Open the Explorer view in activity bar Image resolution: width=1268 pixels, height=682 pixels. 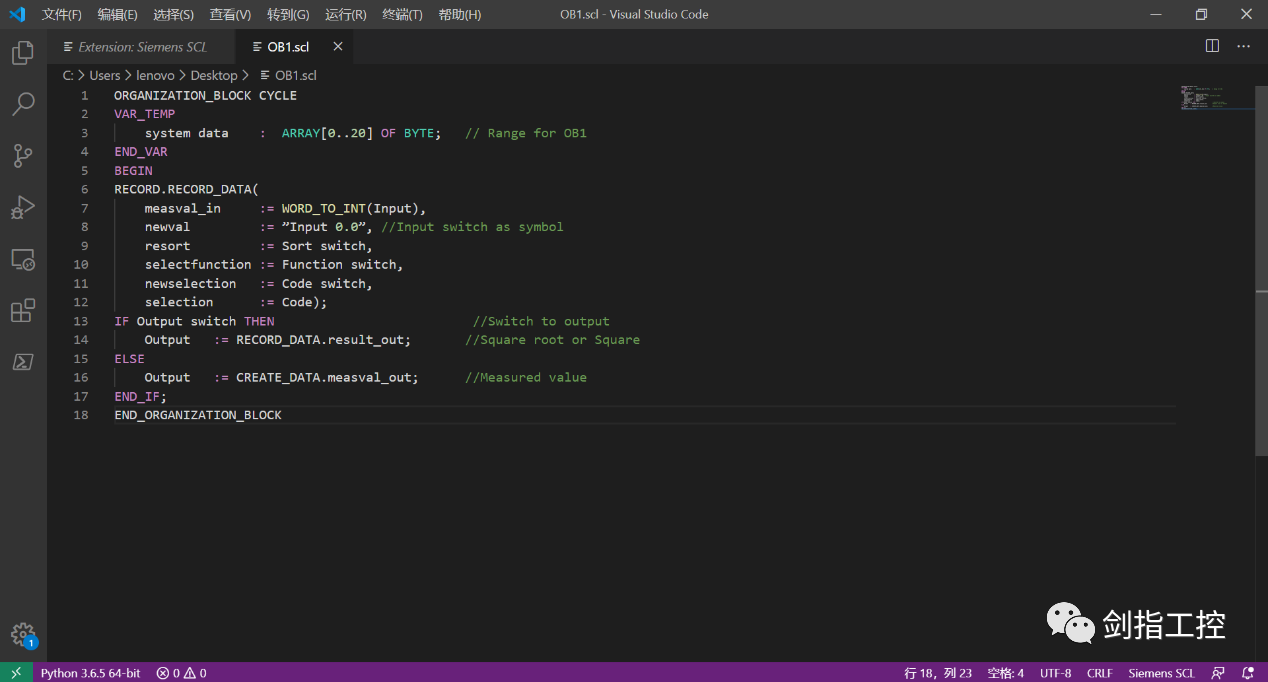[22, 53]
